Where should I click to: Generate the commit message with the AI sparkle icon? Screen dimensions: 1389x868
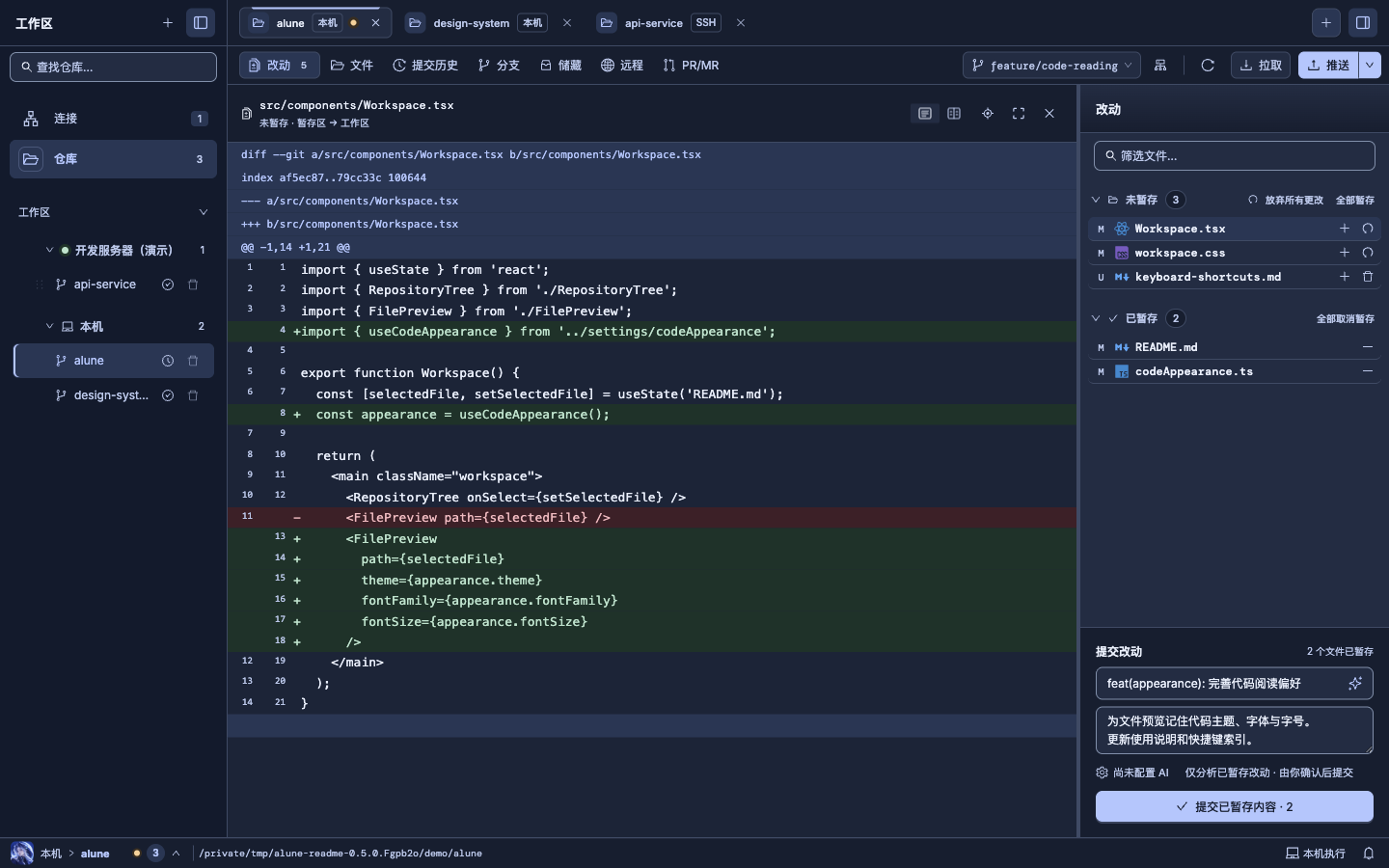1355,684
